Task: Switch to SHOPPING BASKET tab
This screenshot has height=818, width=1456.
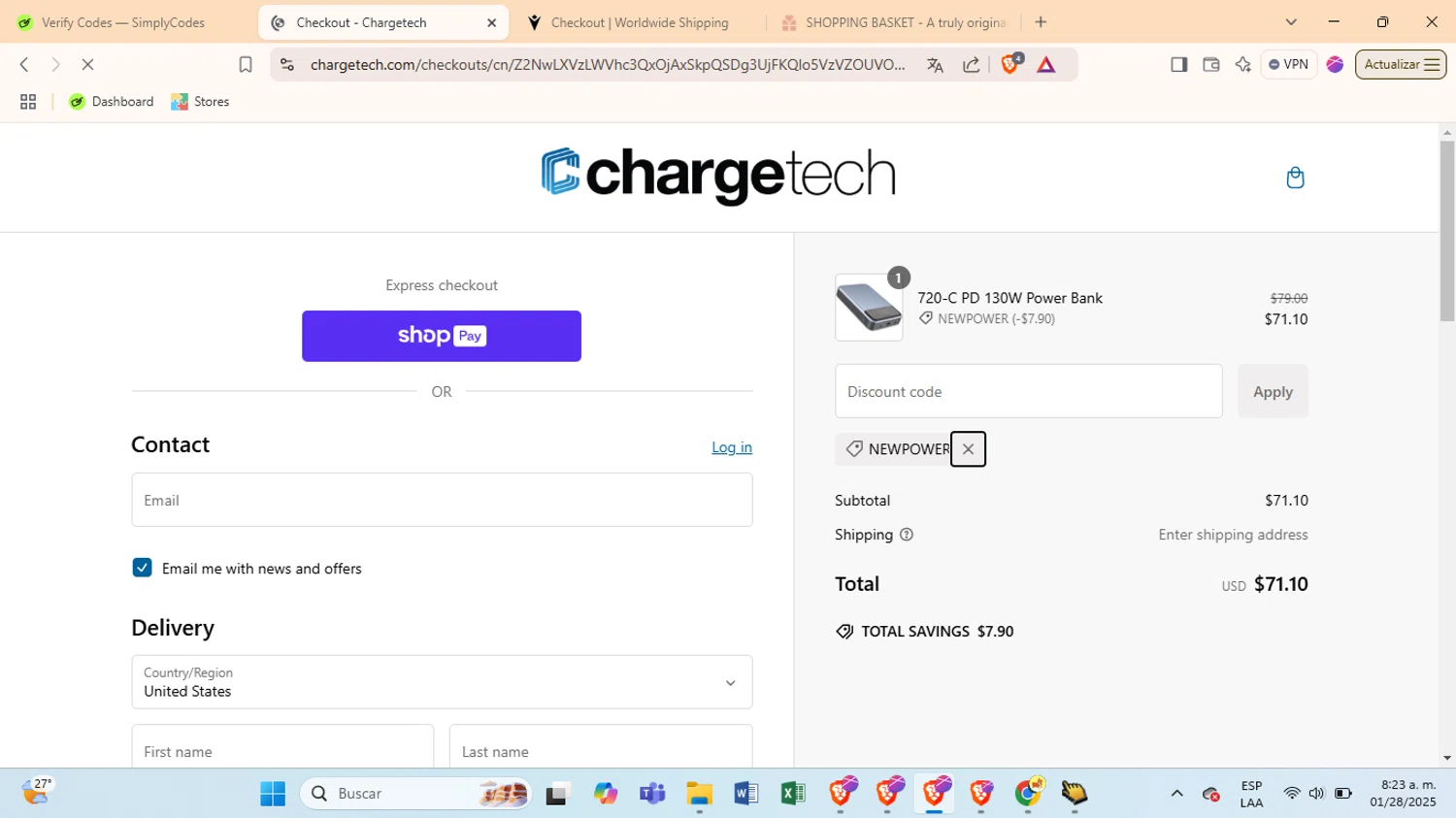Action: [893, 22]
